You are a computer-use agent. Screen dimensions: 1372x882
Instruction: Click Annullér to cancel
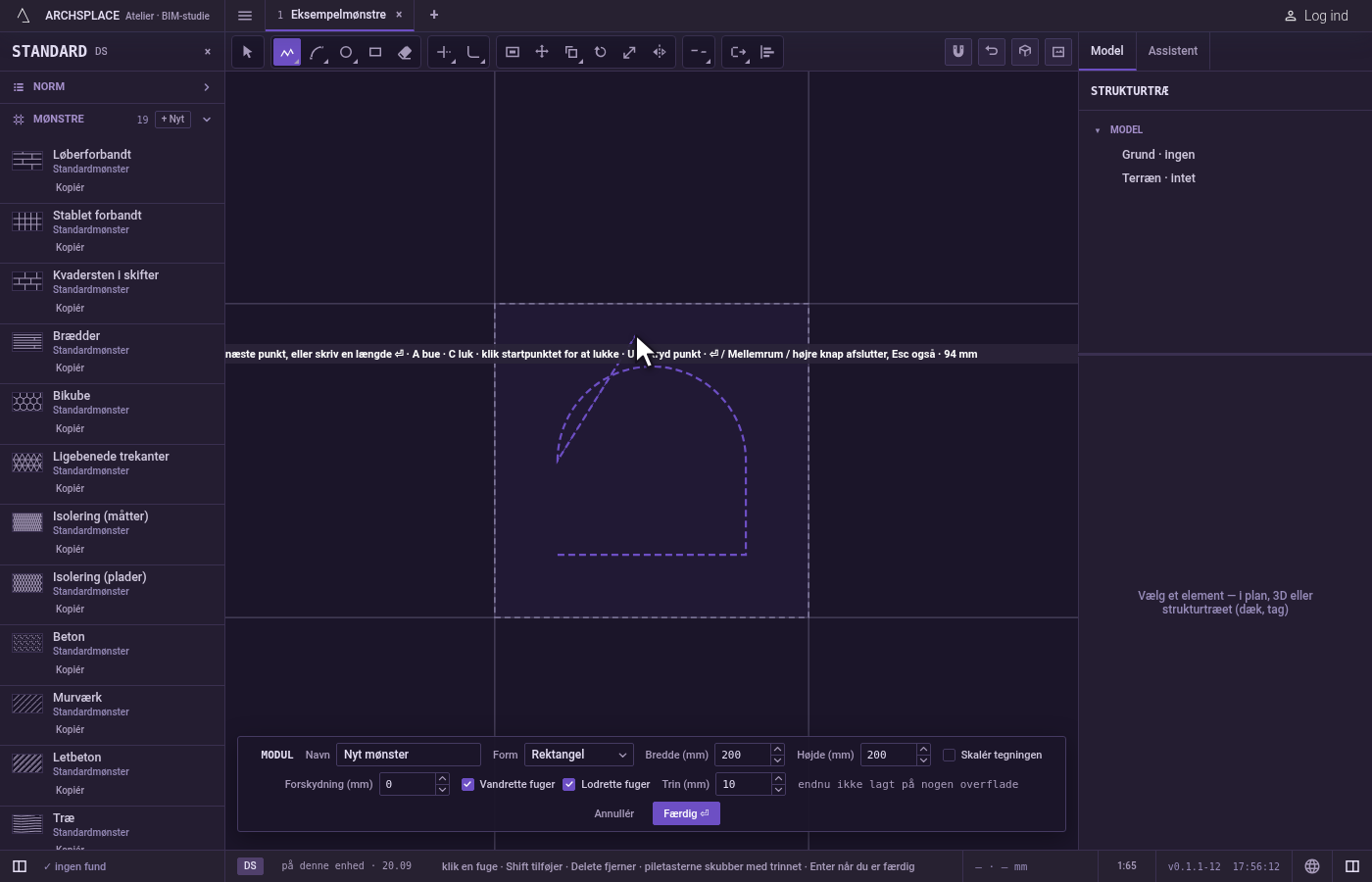(614, 813)
